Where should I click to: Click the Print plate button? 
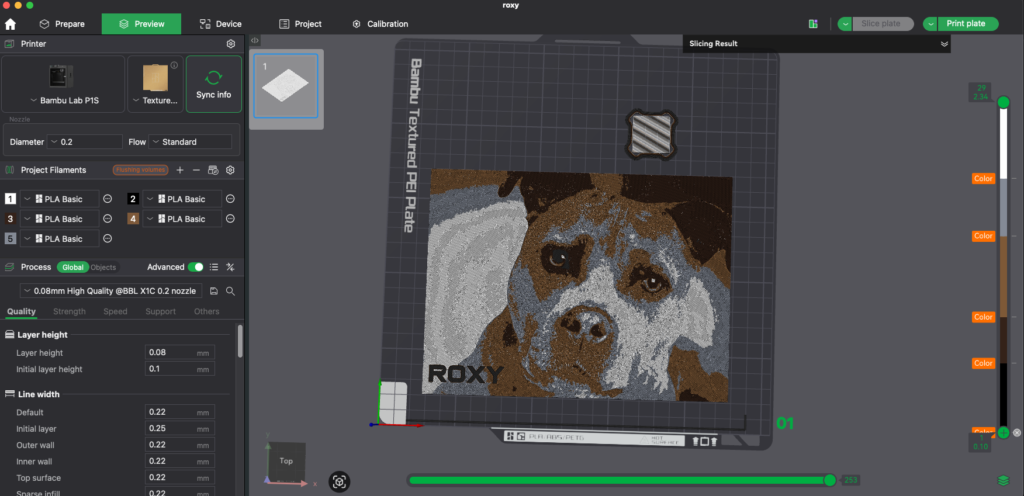(960, 24)
